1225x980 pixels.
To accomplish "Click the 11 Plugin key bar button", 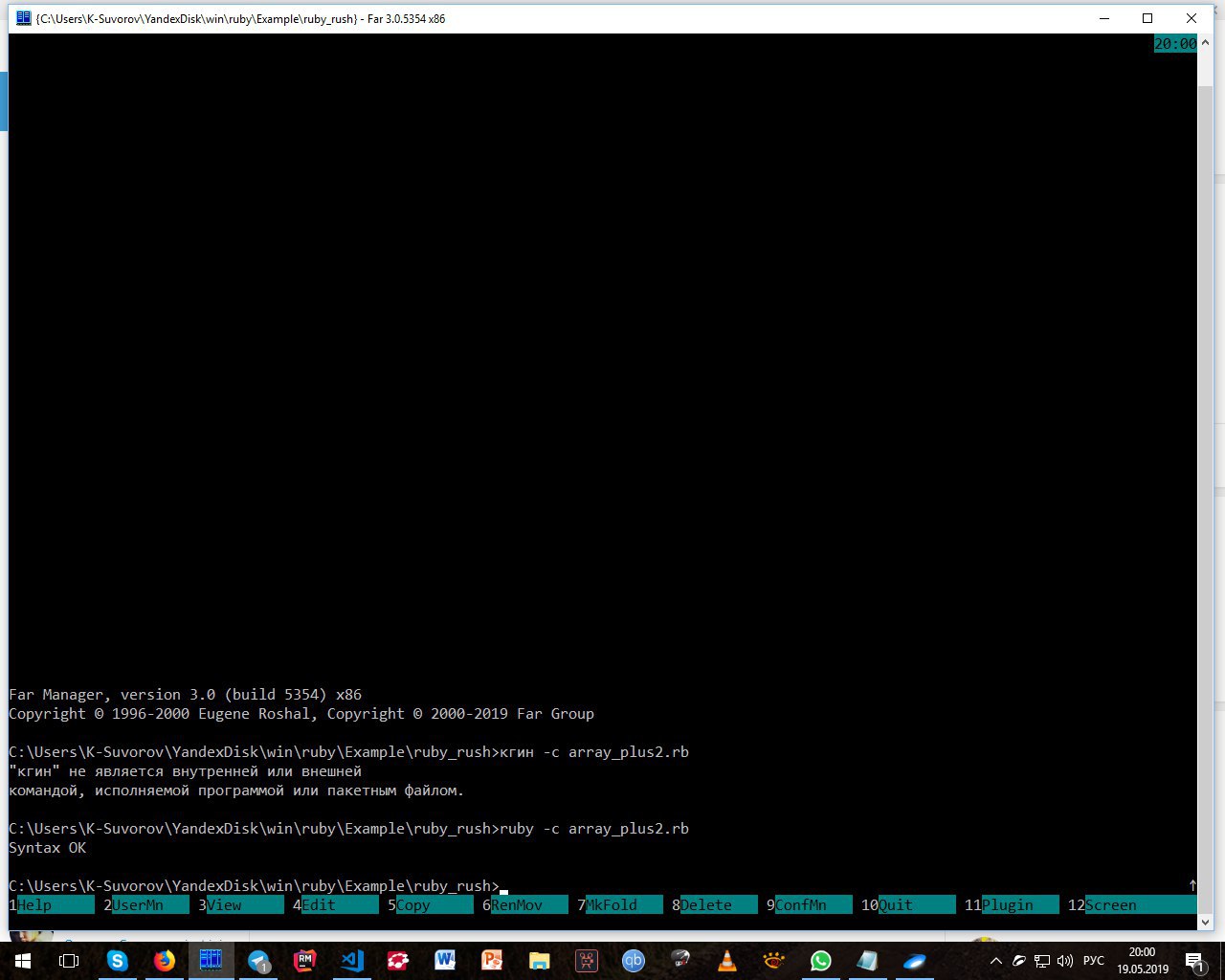I will pos(1012,905).
